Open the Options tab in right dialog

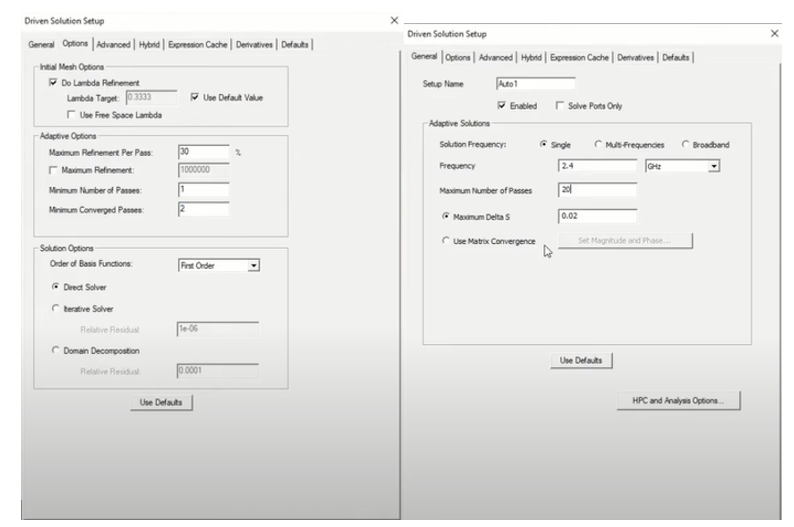click(x=458, y=58)
